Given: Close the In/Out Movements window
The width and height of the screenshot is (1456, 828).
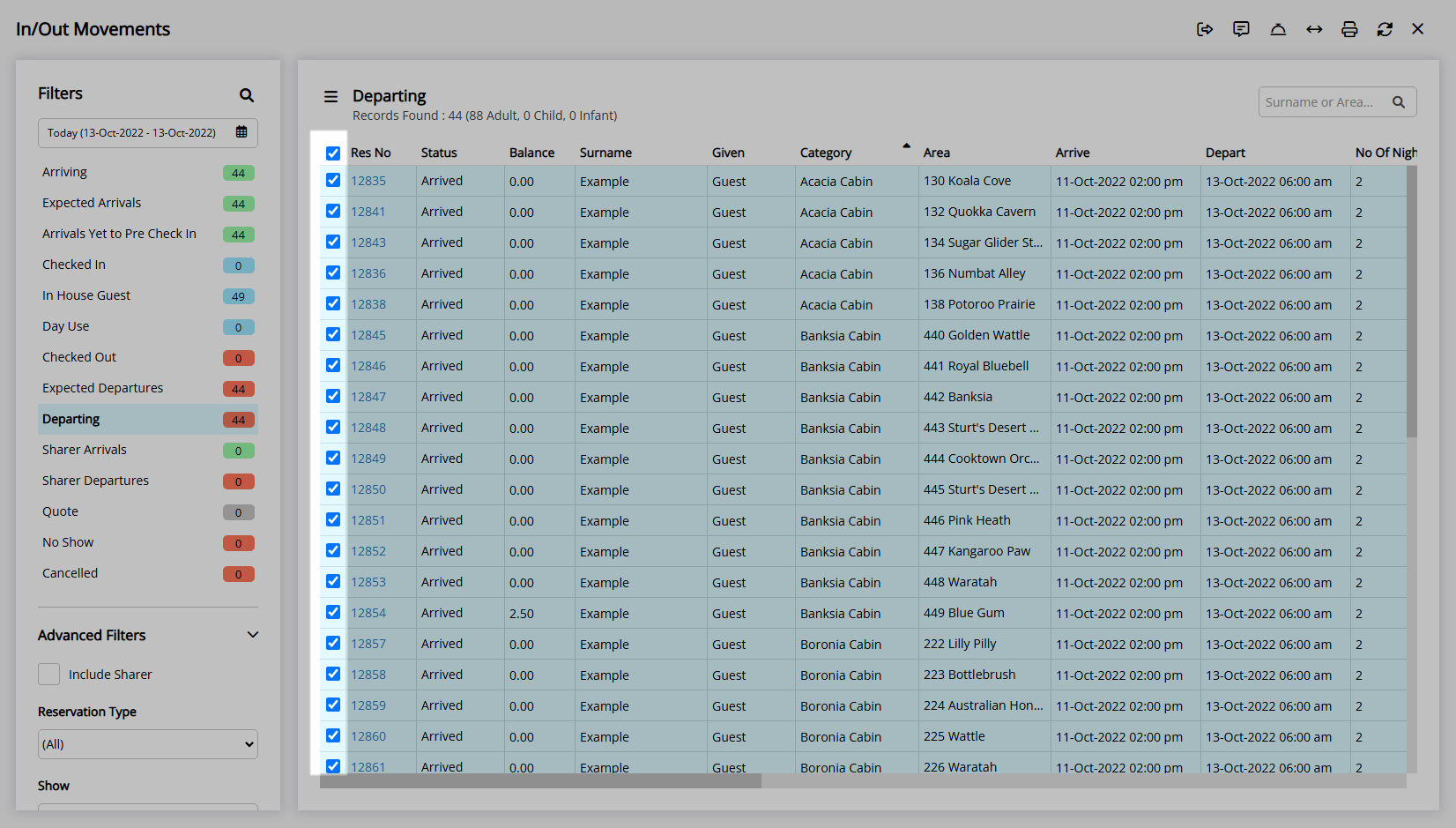Looking at the screenshot, I should pyautogui.click(x=1418, y=29).
